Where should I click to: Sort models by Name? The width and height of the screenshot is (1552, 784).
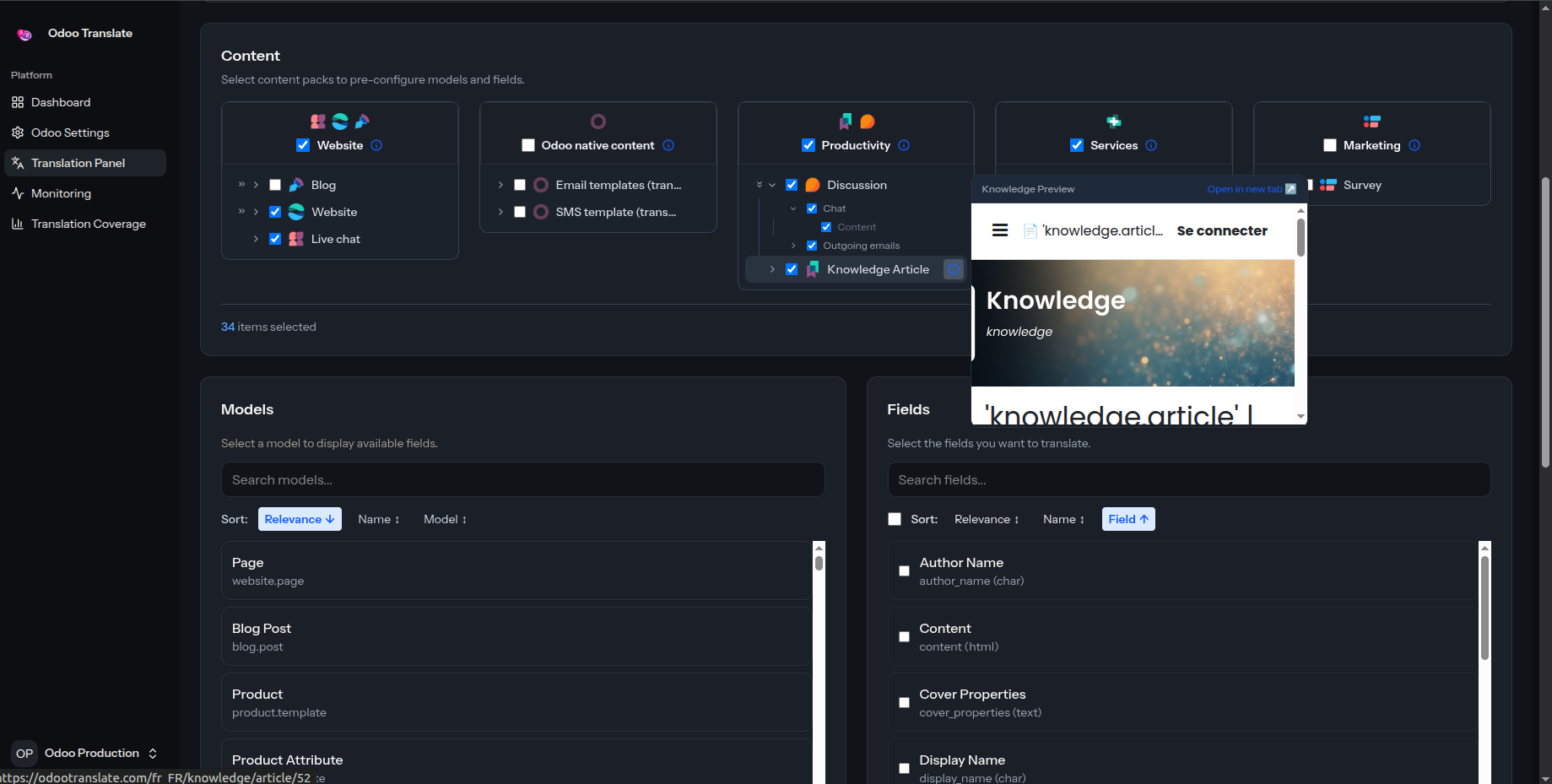click(x=379, y=519)
